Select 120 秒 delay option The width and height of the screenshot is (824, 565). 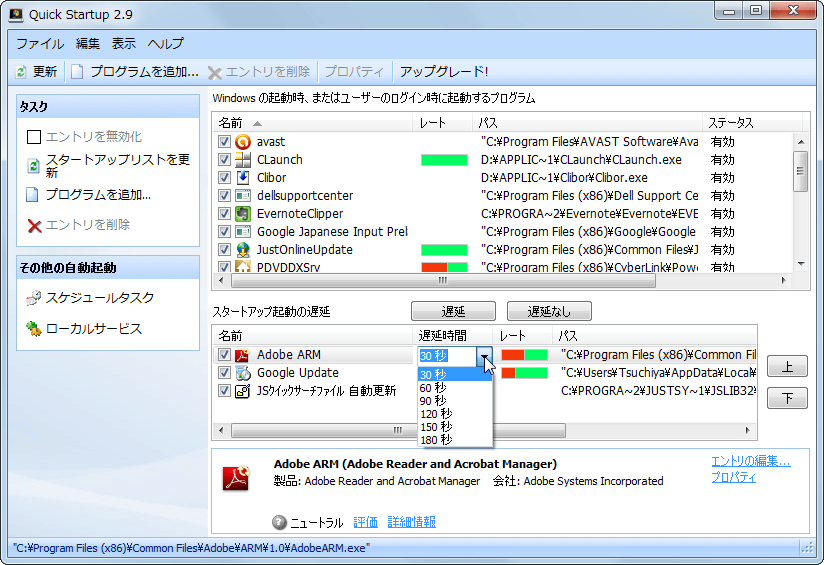point(455,414)
